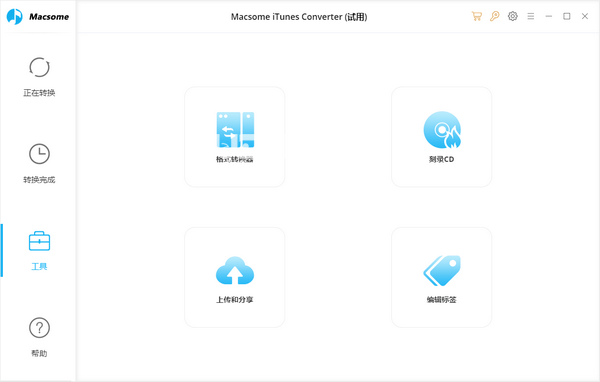Viewport: 600px width, 382px height.
Task: Open the Help (帮助) question mark icon
Action: 39,328
